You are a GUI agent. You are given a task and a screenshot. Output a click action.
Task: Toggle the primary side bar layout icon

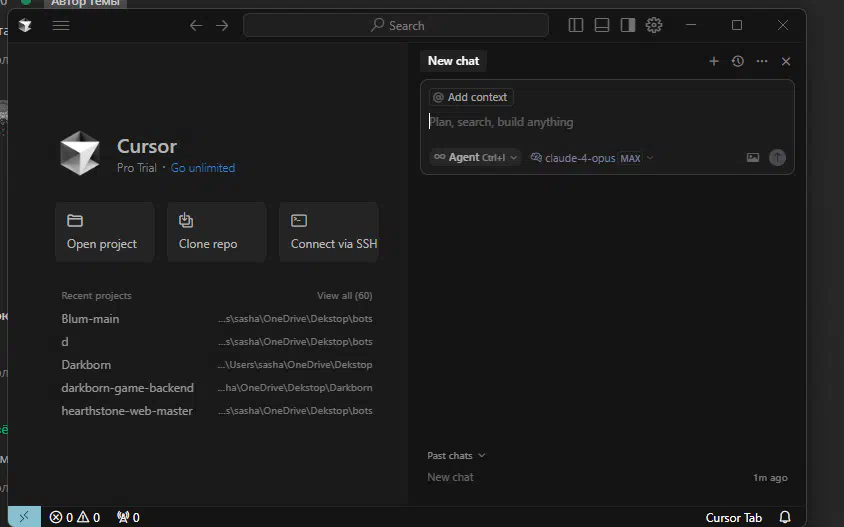[576, 25]
